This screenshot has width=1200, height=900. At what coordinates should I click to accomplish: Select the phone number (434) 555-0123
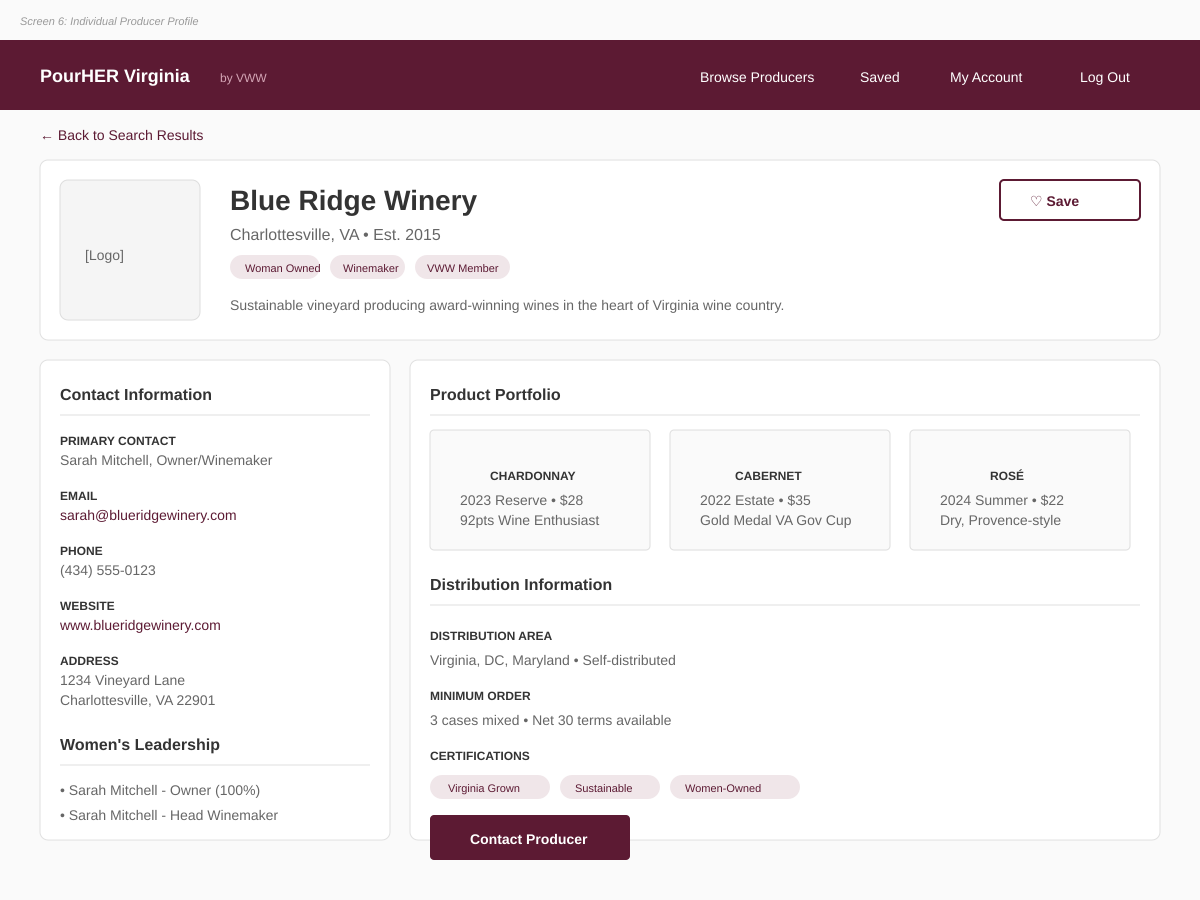pos(108,570)
